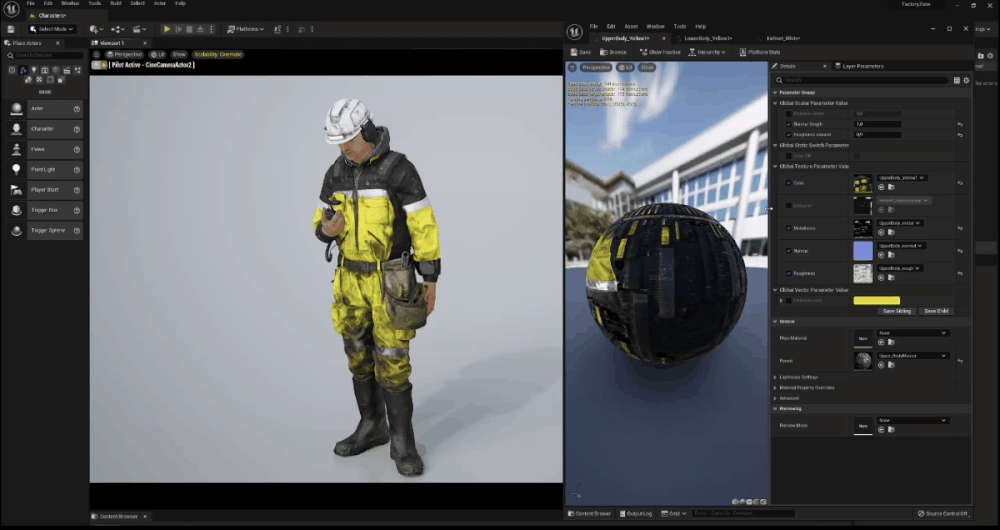Click the green Play button in toolbar

click(167, 29)
